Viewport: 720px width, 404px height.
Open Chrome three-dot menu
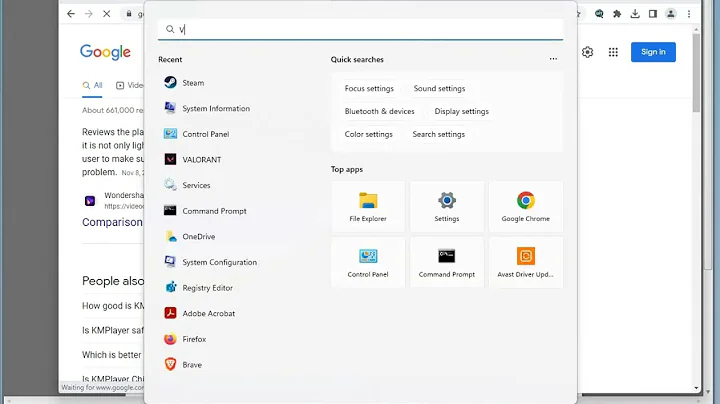pos(689,14)
